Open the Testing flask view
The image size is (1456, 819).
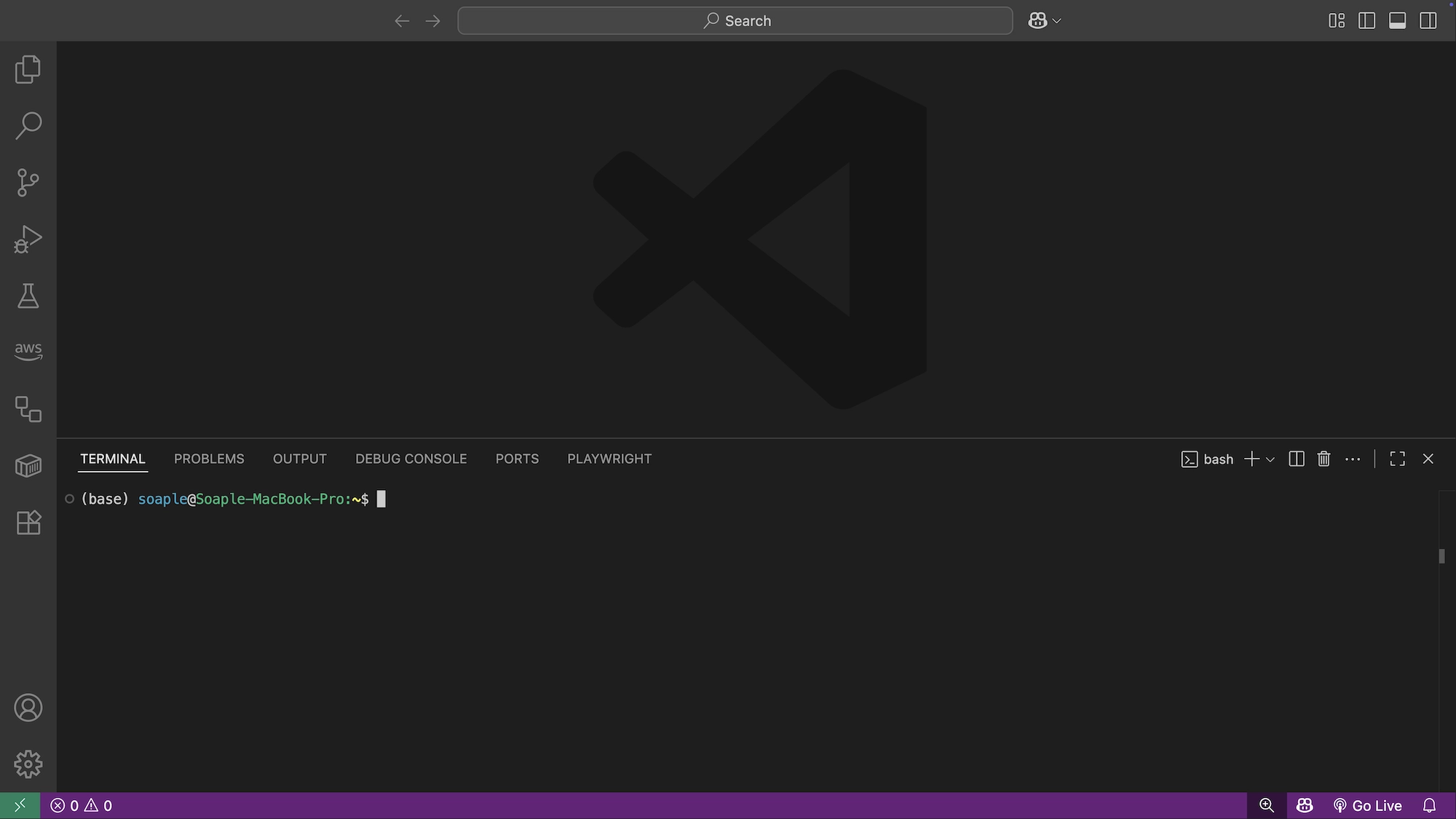click(28, 296)
